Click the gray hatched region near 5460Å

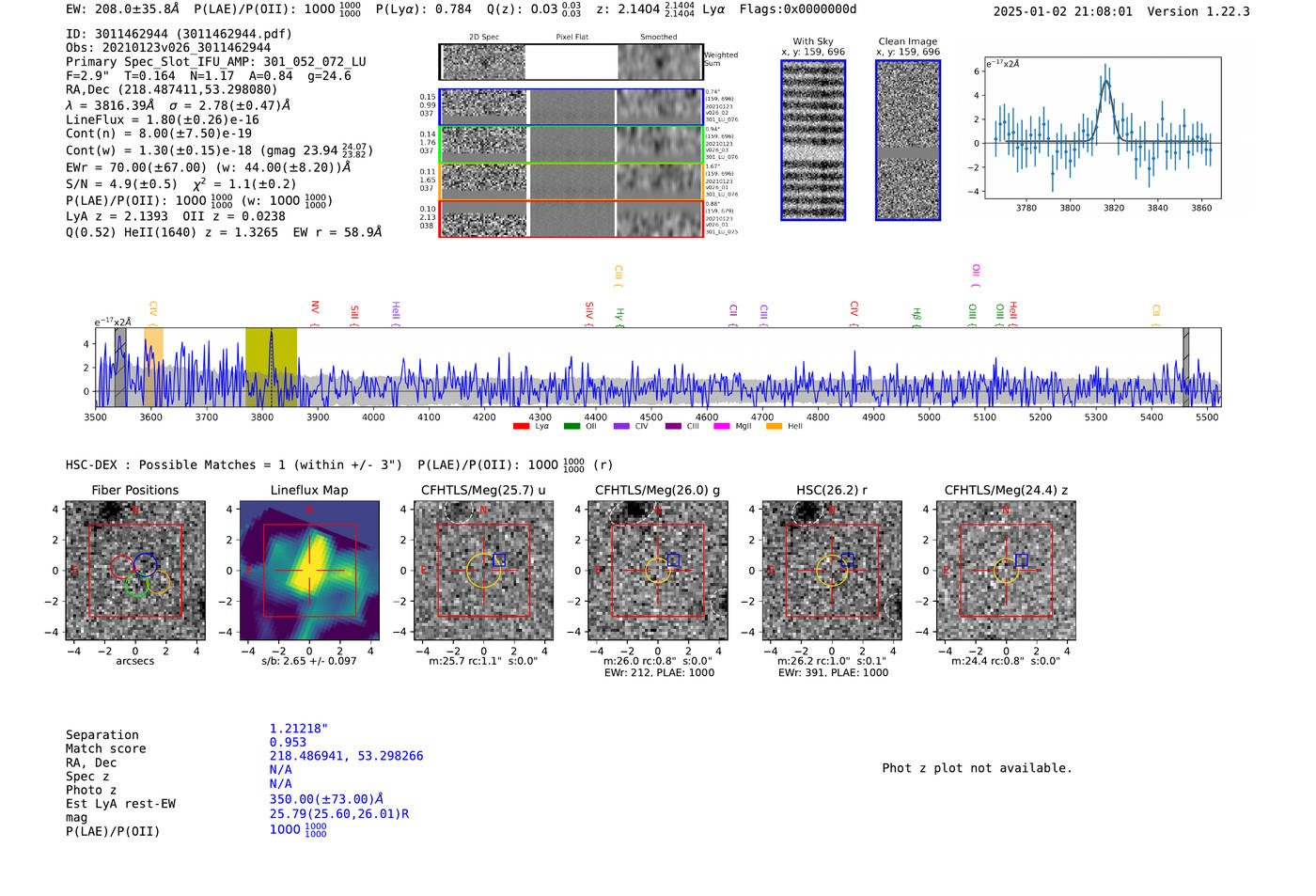(x=1186, y=367)
